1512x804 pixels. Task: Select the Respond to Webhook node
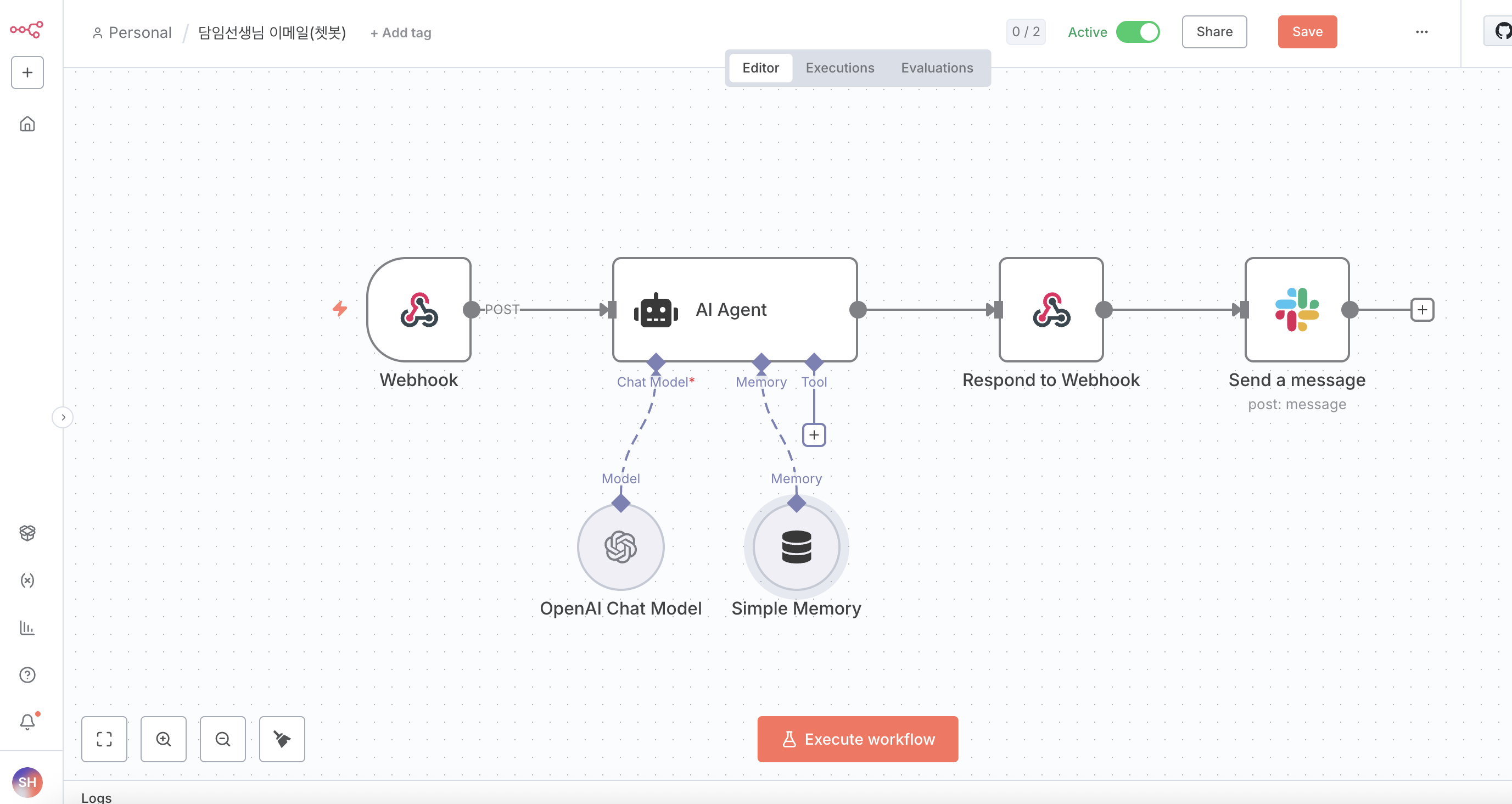1051,310
